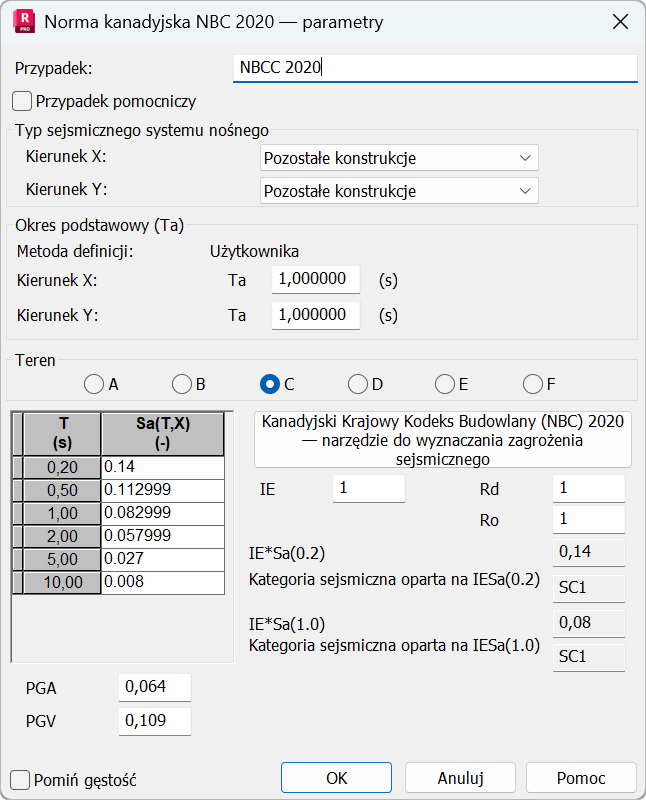Image resolution: width=646 pixels, height=800 pixels.
Task: Open the NBC 2020 seismic hazard tool button
Action: click(443, 440)
